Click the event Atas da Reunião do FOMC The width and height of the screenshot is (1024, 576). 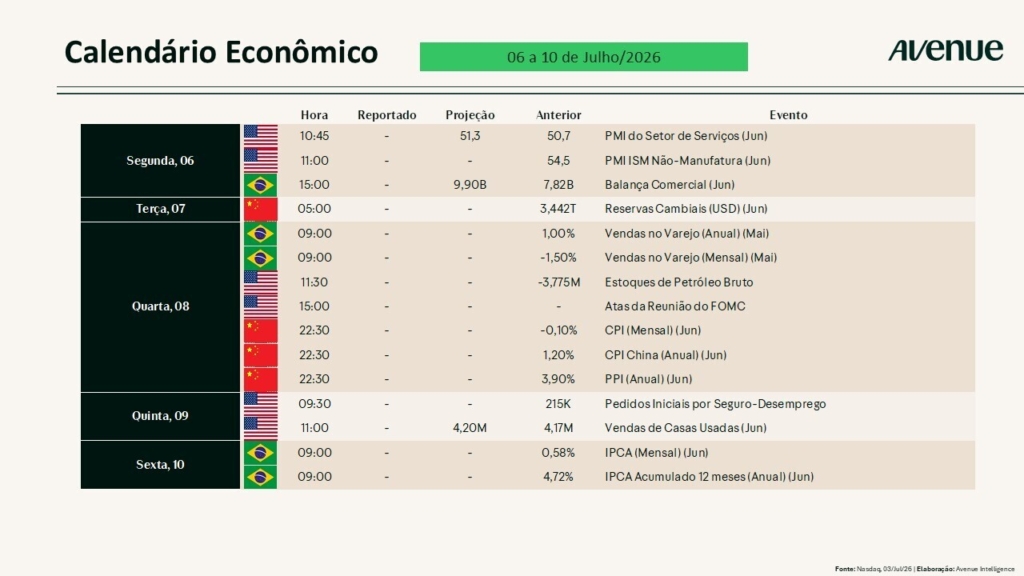(x=675, y=306)
